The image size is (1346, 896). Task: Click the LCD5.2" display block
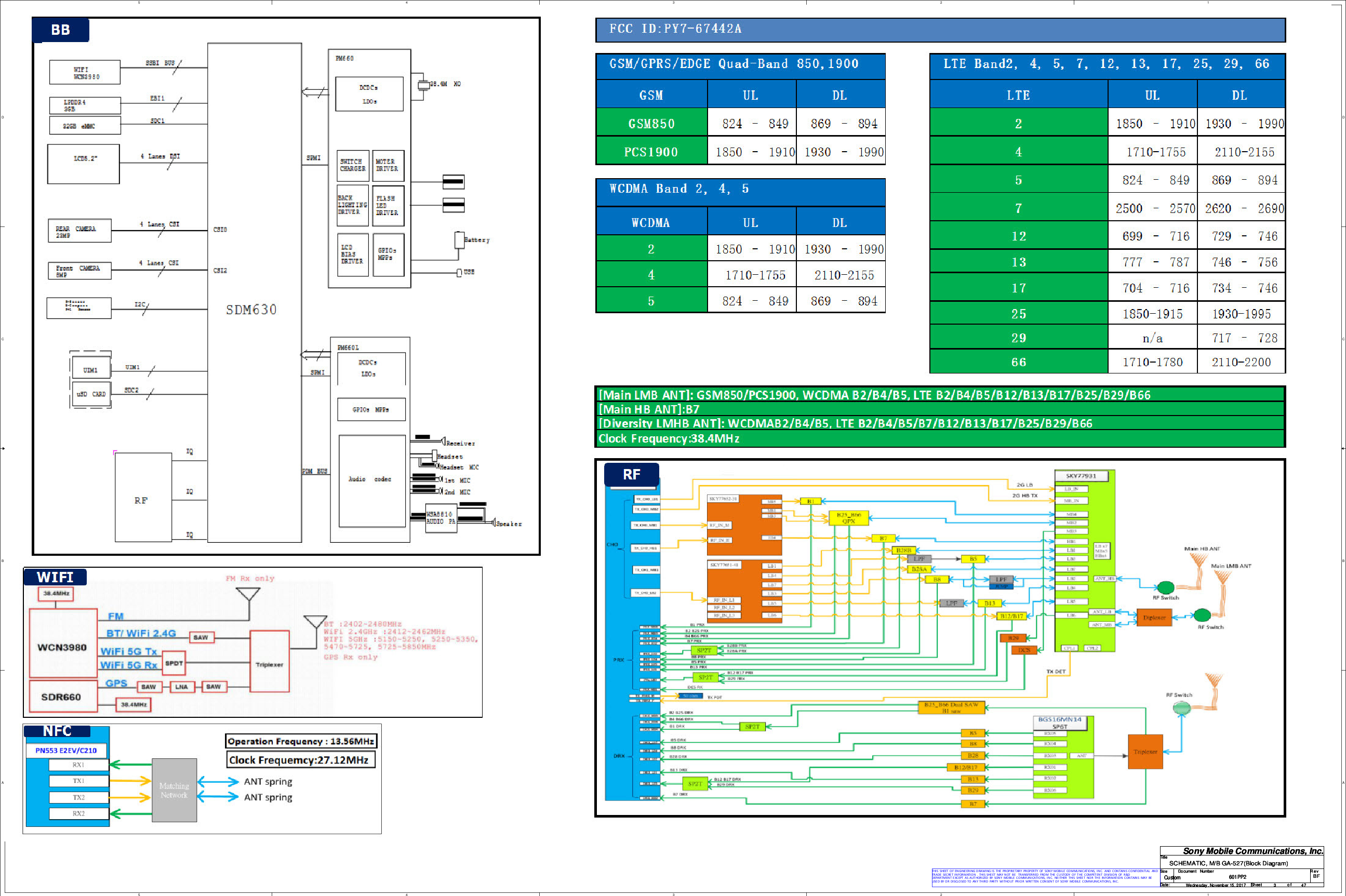[84, 164]
